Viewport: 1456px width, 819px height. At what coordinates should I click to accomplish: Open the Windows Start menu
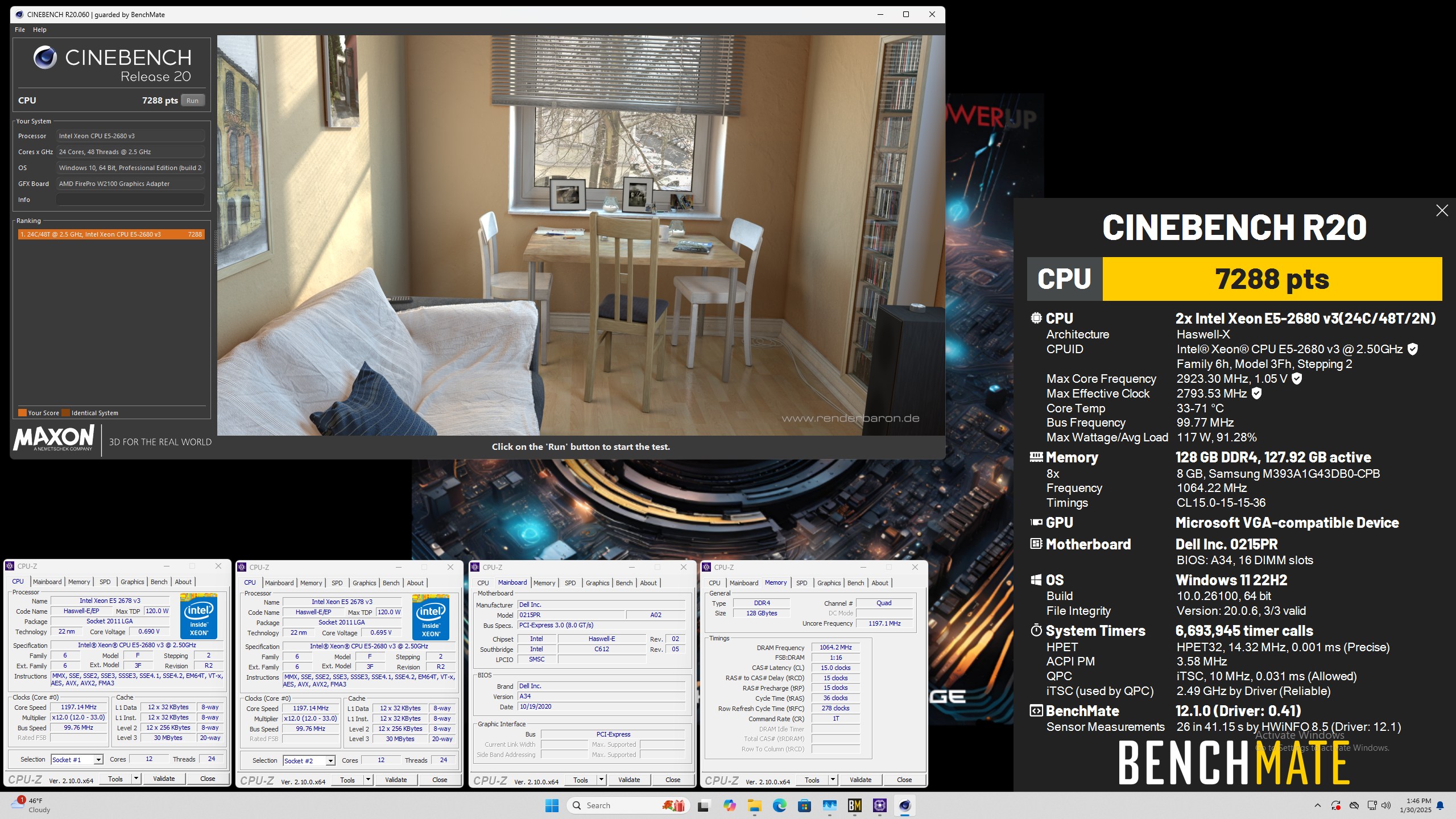(x=552, y=805)
